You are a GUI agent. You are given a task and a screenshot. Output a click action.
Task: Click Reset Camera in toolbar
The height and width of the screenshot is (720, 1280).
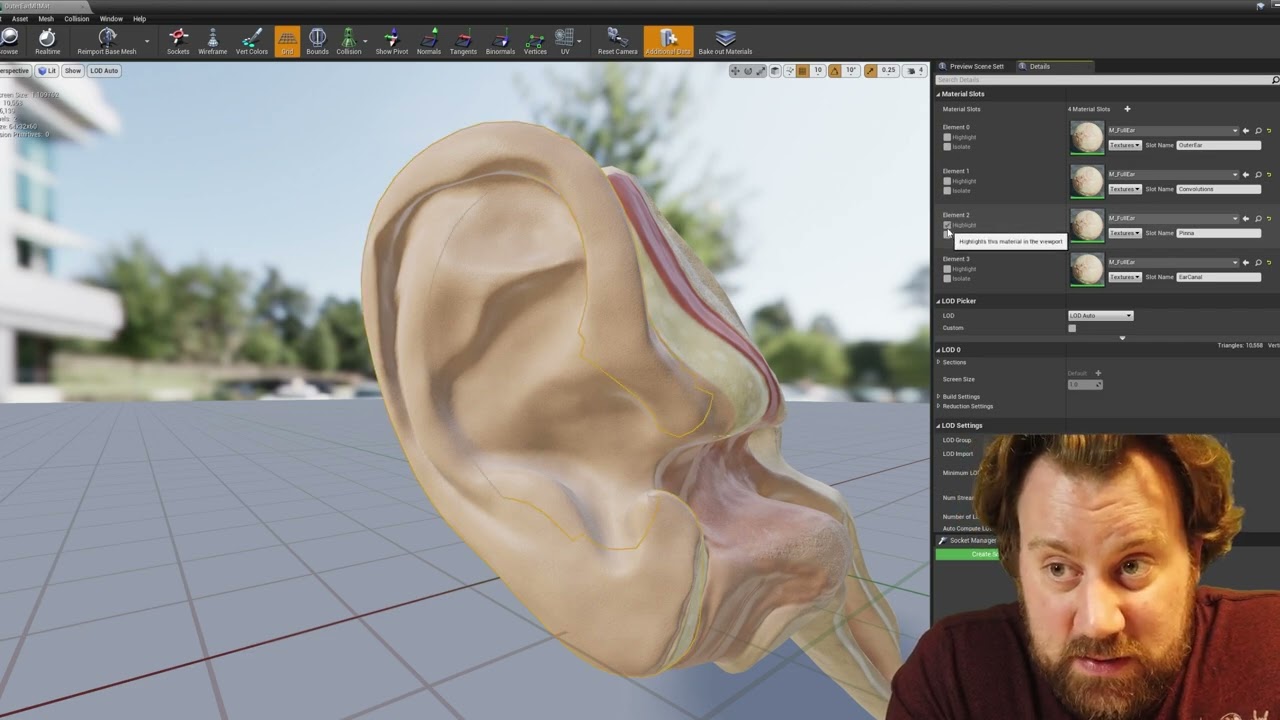[617, 39]
